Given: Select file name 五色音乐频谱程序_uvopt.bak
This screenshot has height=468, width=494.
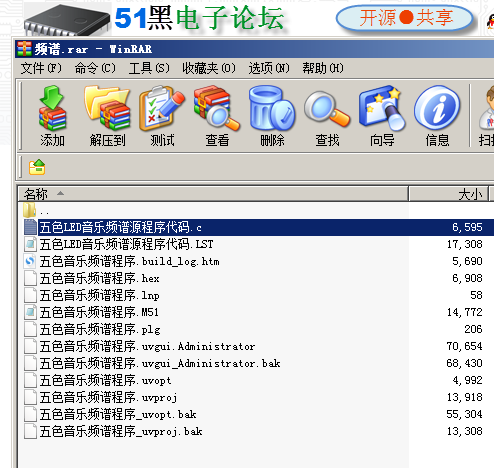Looking at the screenshot, I should (118, 414).
